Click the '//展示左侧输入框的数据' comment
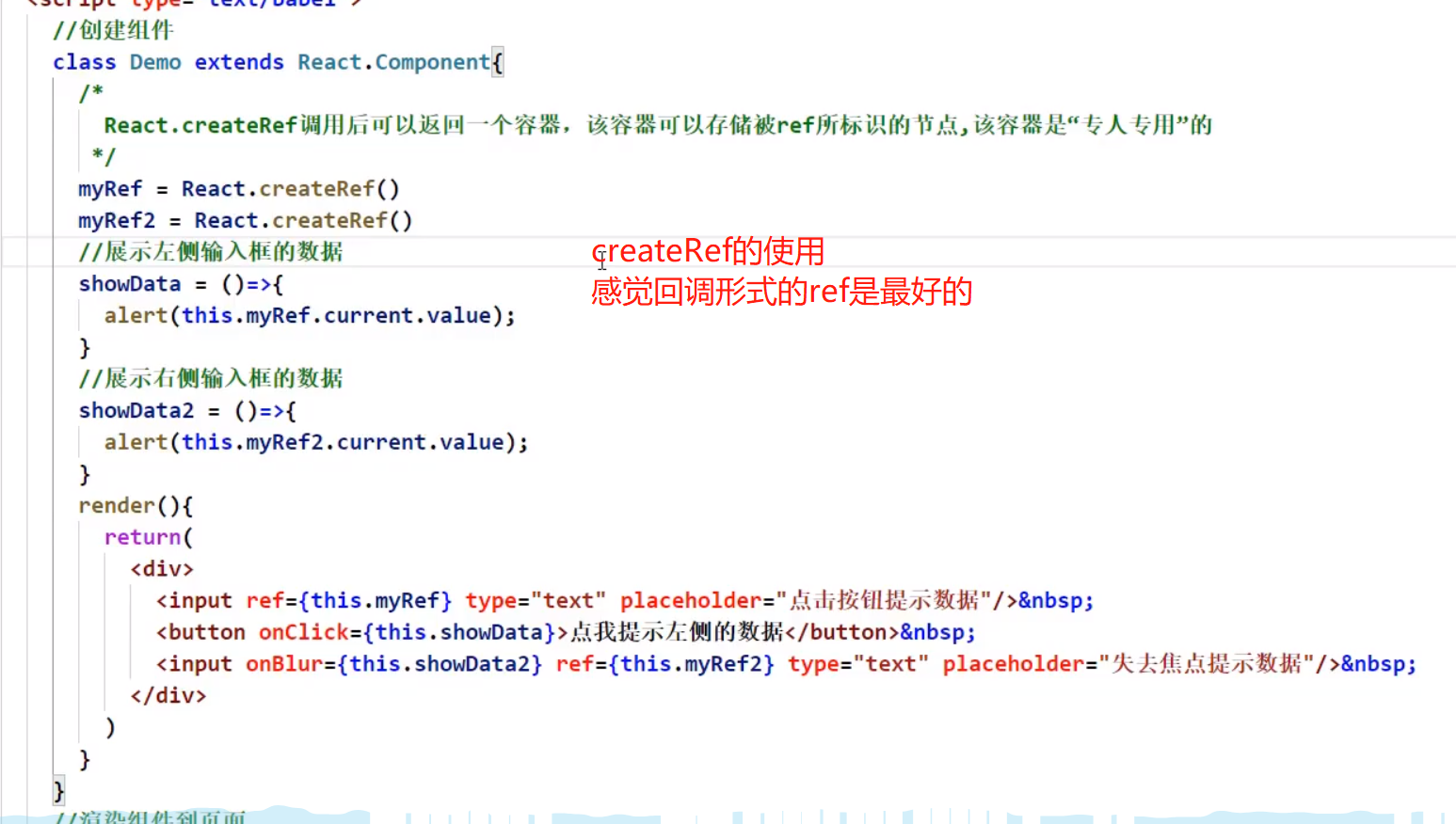The height and width of the screenshot is (824, 1456). 211,252
